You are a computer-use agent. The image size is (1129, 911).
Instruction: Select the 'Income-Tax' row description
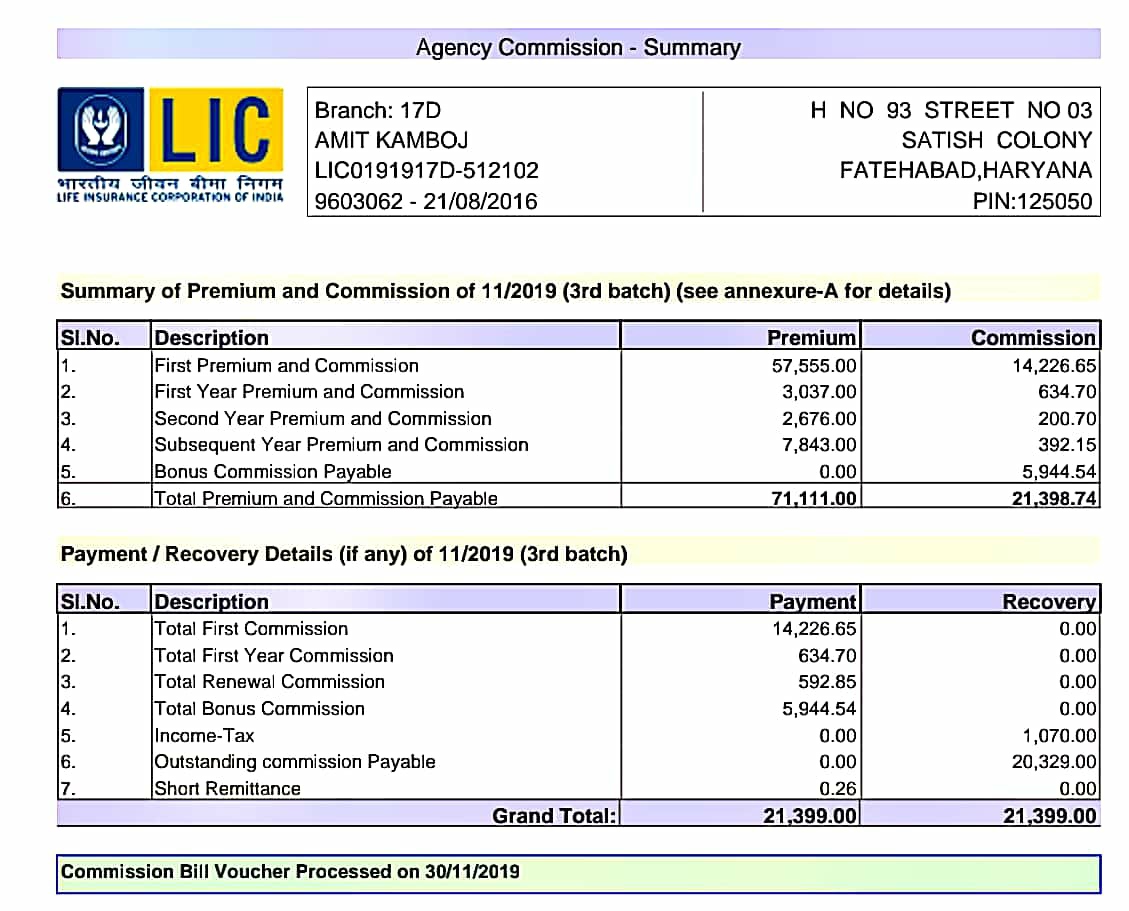tap(204, 735)
